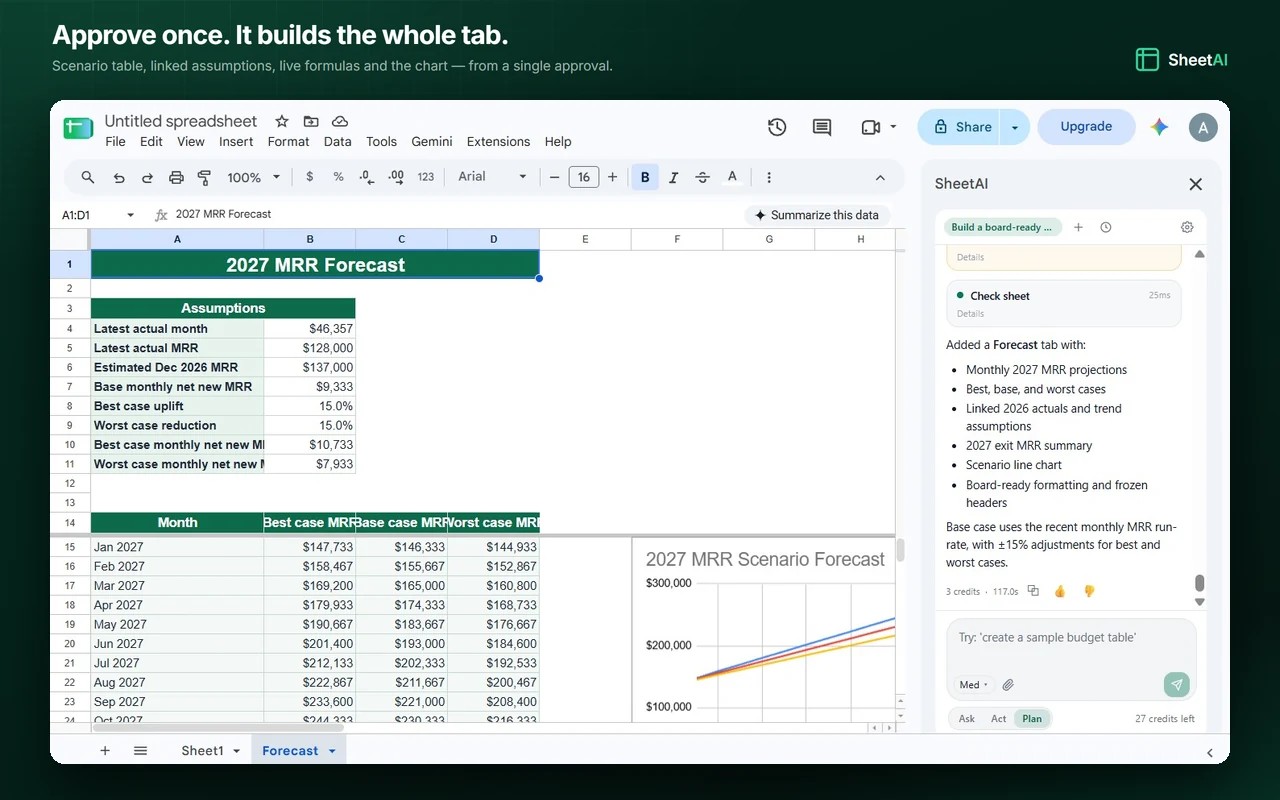The width and height of the screenshot is (1280, 800).
Task: Undo the last action
Action: (119, 177)
